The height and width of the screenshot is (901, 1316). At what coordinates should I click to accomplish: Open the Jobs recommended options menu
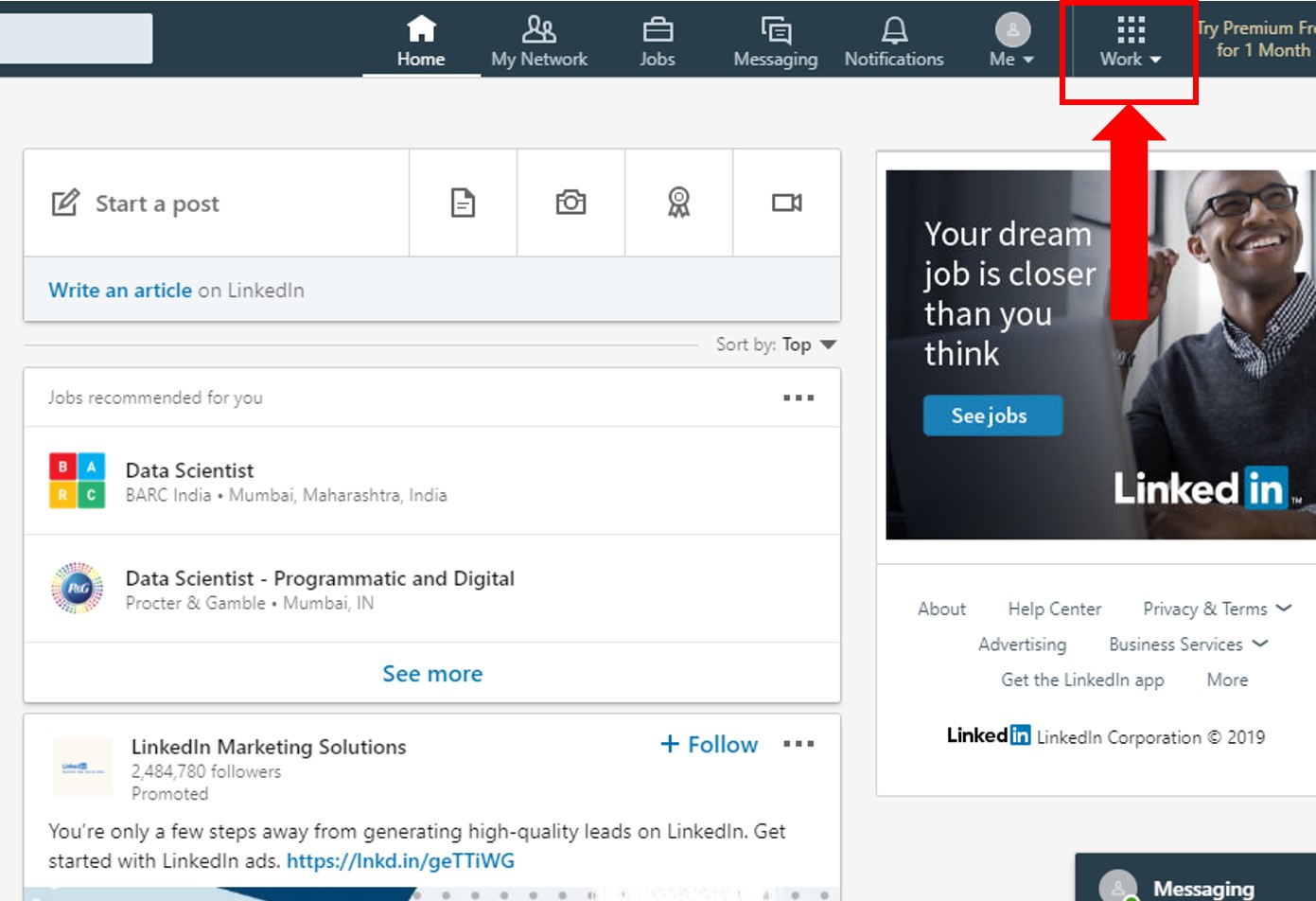pyautogui.click(x=798, y=397)
